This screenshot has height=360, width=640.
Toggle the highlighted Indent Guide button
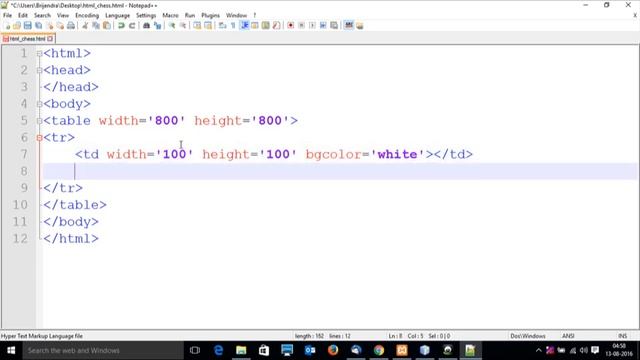coord(244,25)
